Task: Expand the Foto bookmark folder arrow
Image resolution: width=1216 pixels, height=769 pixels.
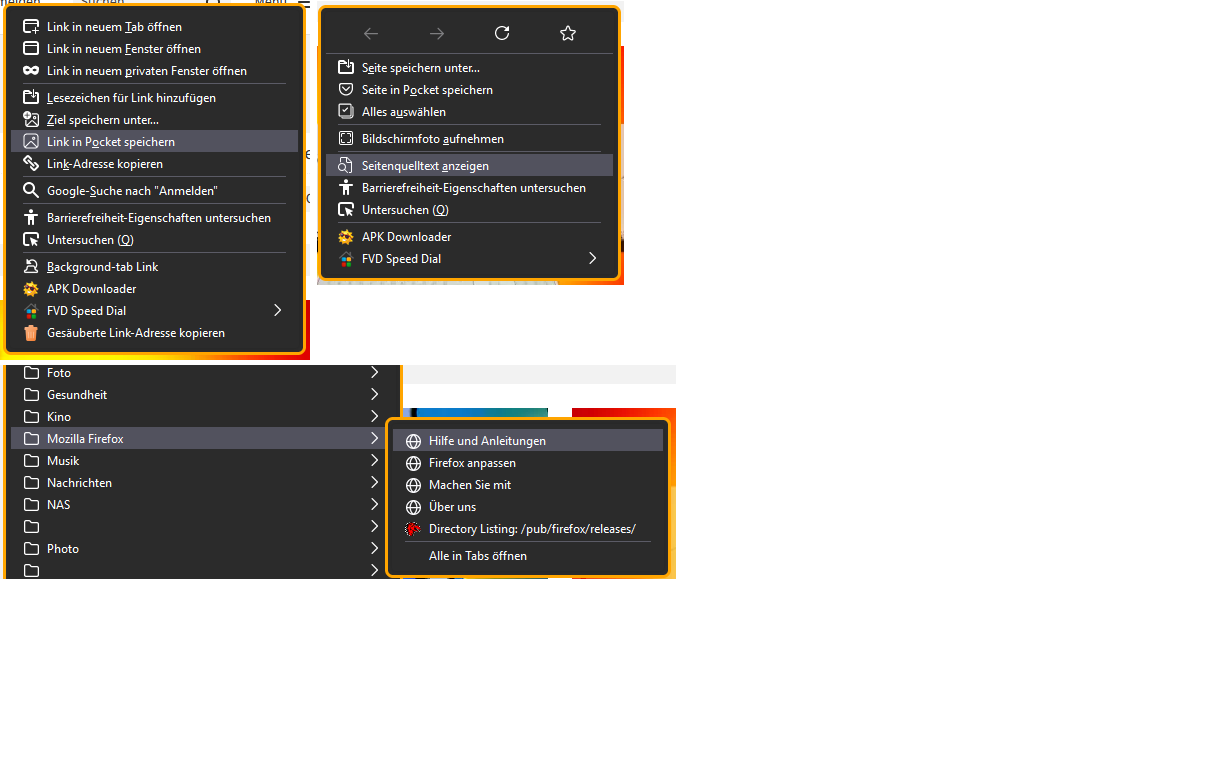Action: click(375, 372)
